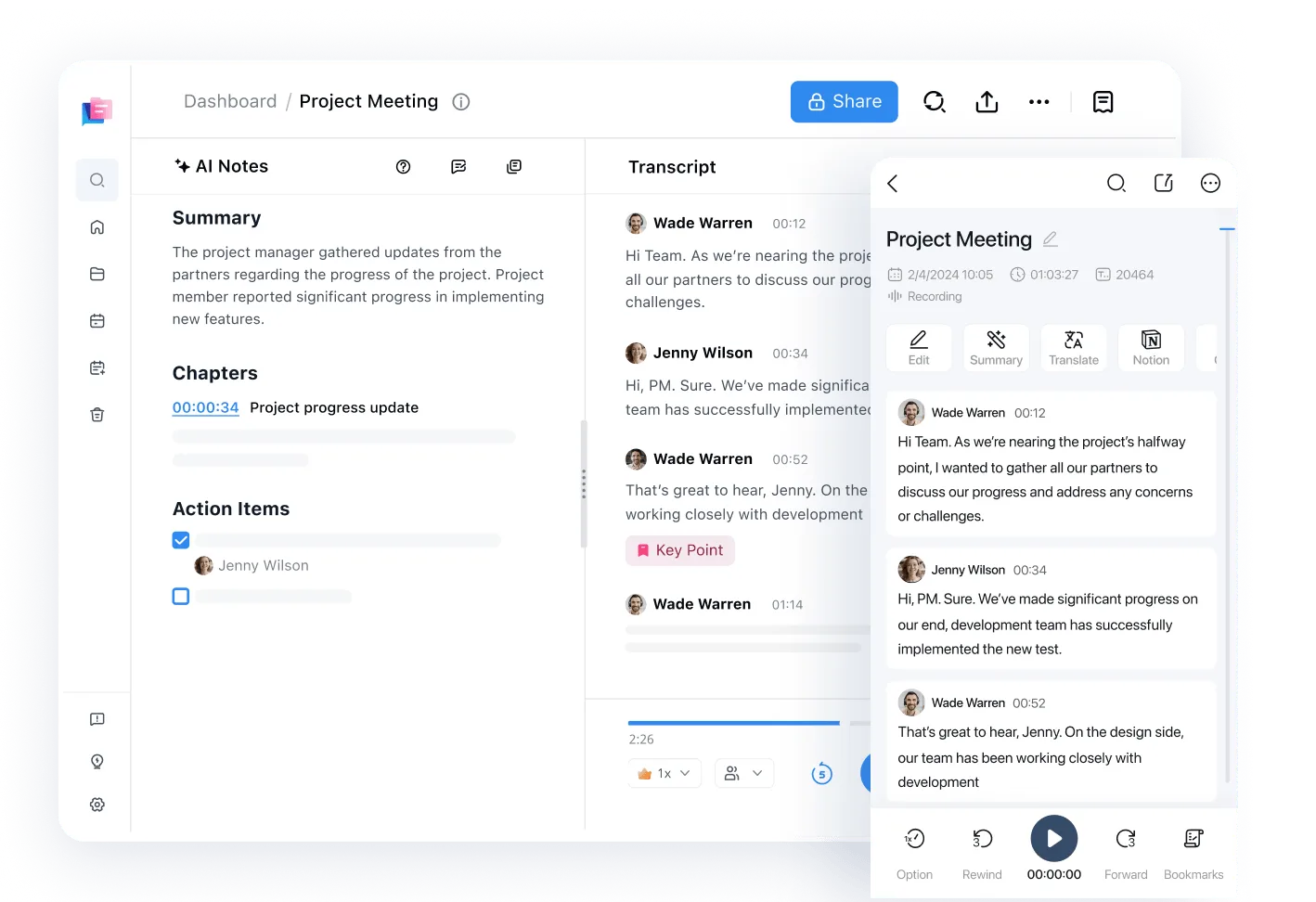Image resolution: width=1316 pixels, height=902 pixels.
Task: Click the rewind 5 seconds icon
Action: point(822,774)
